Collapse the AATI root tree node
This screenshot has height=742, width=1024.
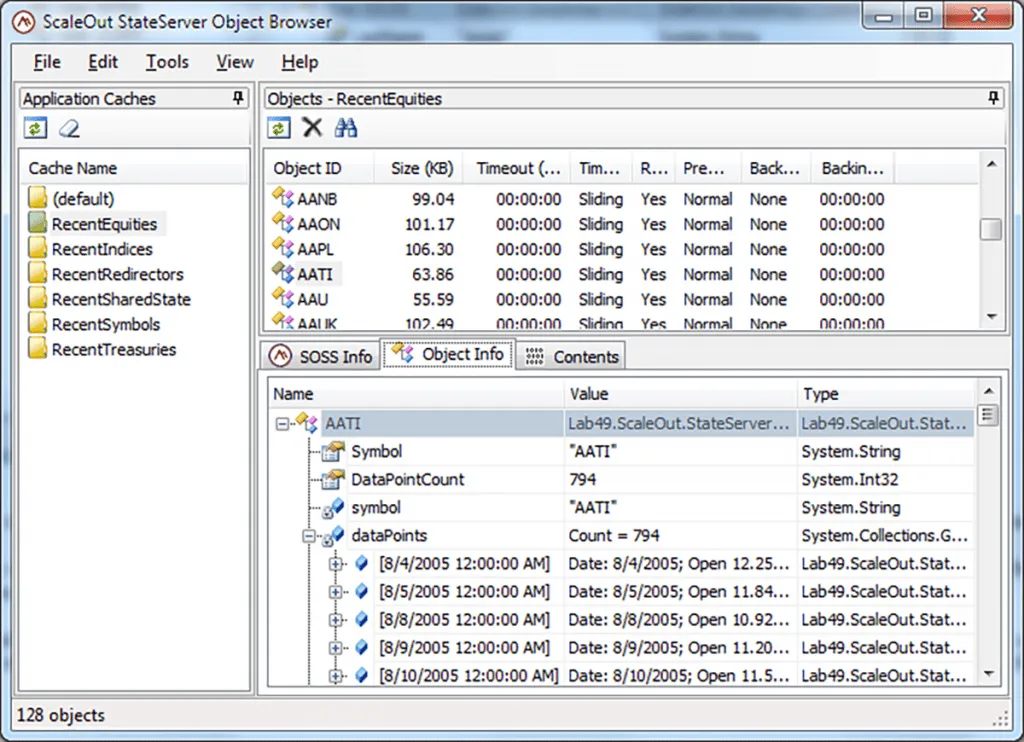pyautogui.click(x=281, y=425)
